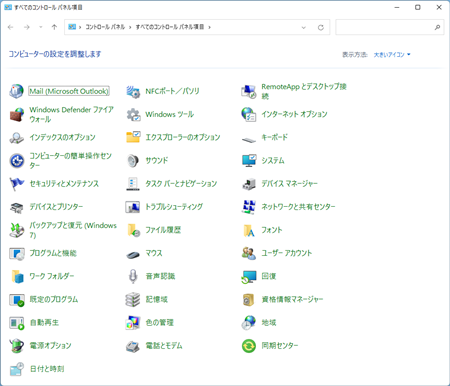Expand chevron after すべてのコントロール パネル項目 breadcrumb
Image resolution: width=450 pixels, height=386 pixels.
point(210,27)
